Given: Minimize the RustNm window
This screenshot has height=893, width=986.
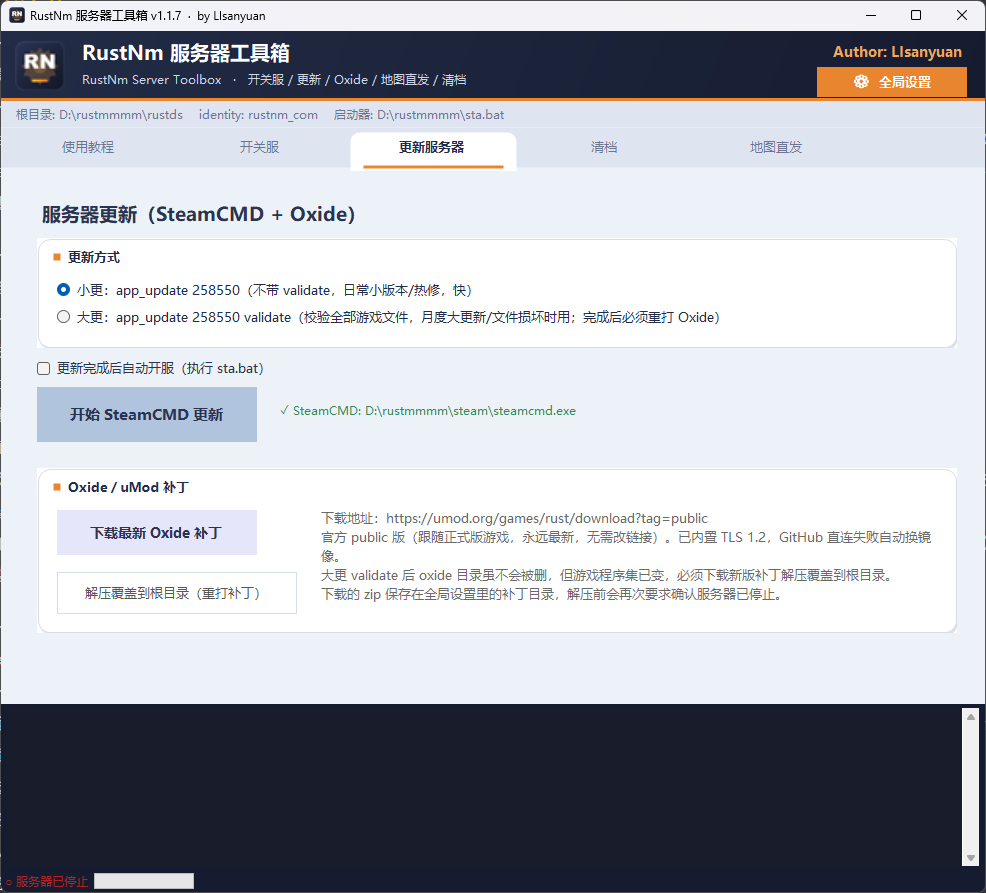Looking at the screenshot, I should coord(871,15).
